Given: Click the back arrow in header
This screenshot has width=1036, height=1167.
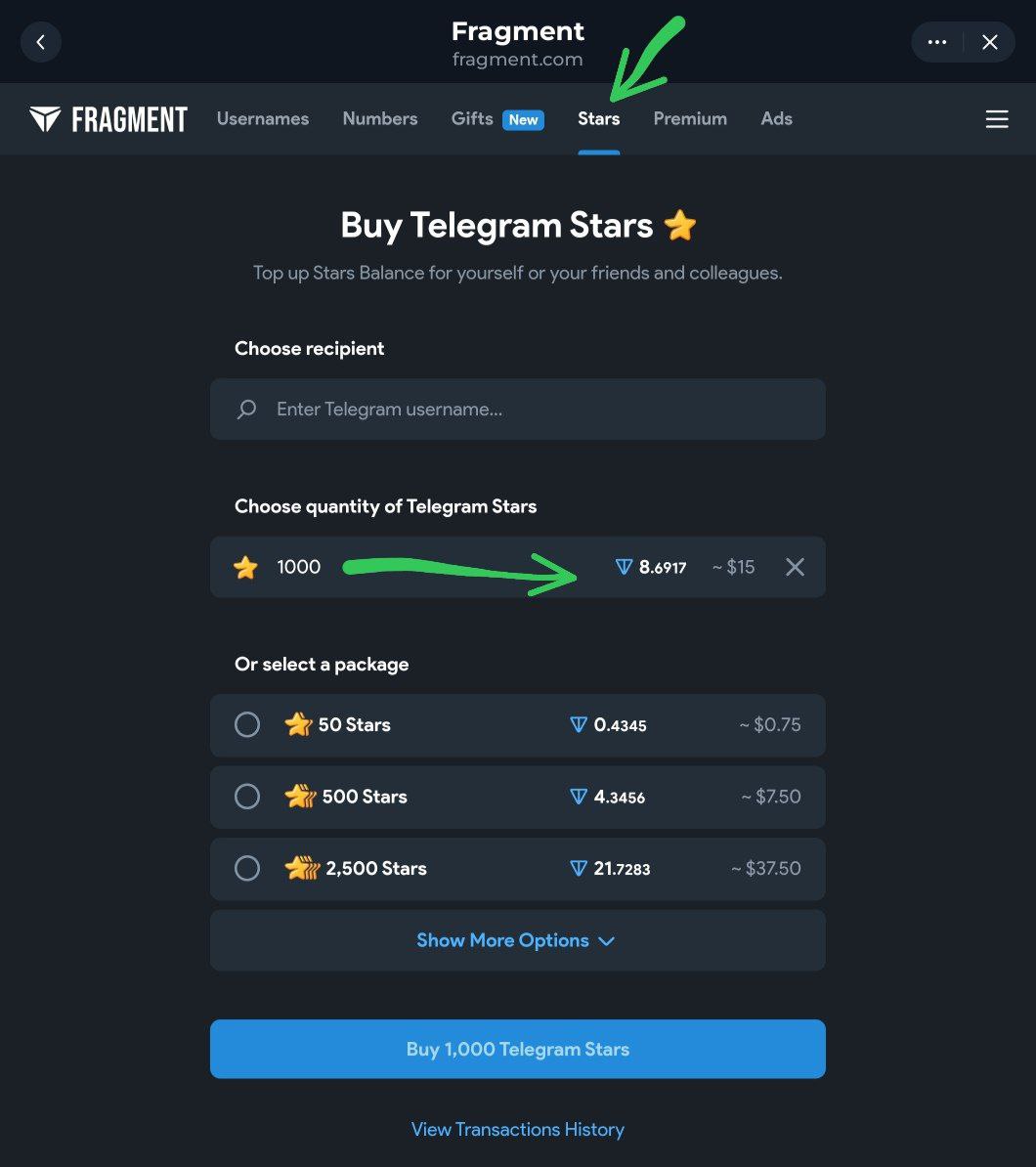Looking at the screenshot, I should pyautogui.click(x=40, y=42).
